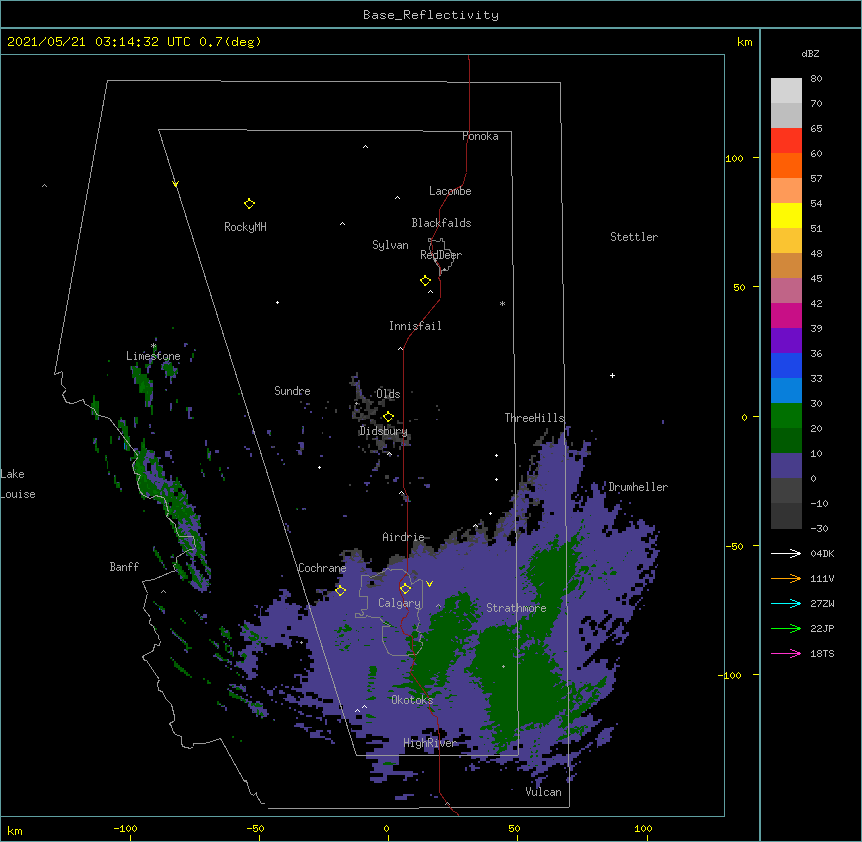Click the dBZ legend heading
Screen dimensions: 862x842
coord(810,54)
